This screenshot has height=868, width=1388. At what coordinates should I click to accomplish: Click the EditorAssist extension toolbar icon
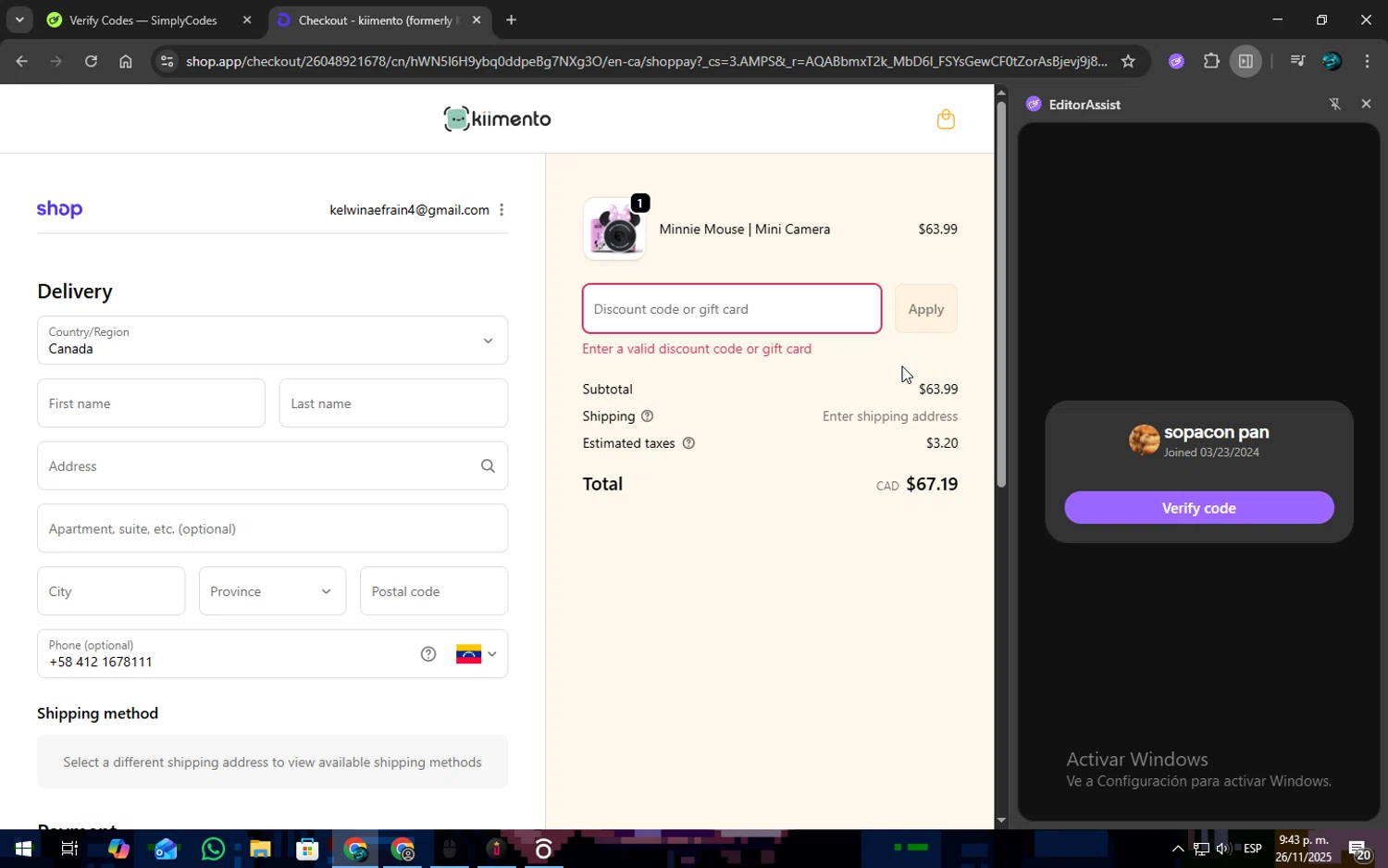[x=1176, y=61]
